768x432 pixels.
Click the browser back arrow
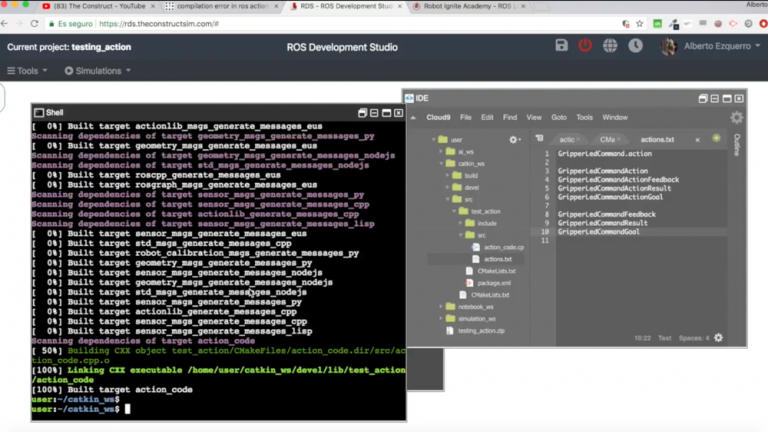click(4, 24)
